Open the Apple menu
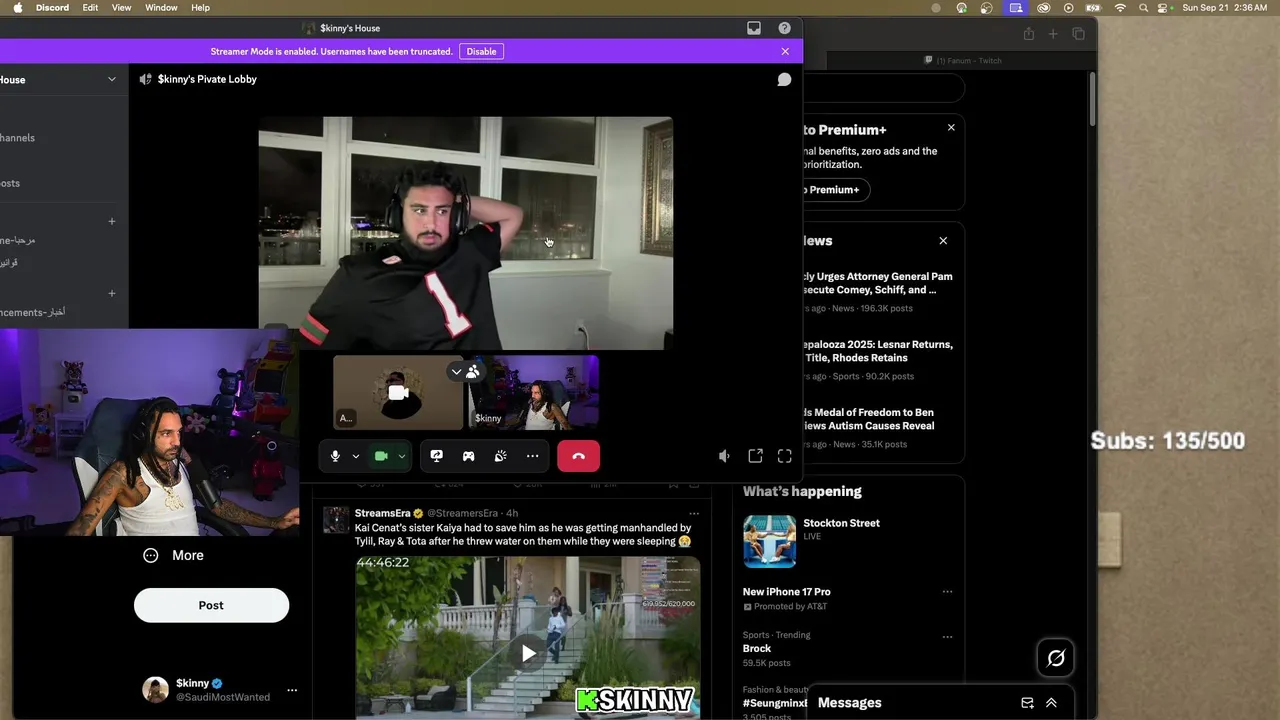This screenshot has height=720, width=1280. [17, 7]
